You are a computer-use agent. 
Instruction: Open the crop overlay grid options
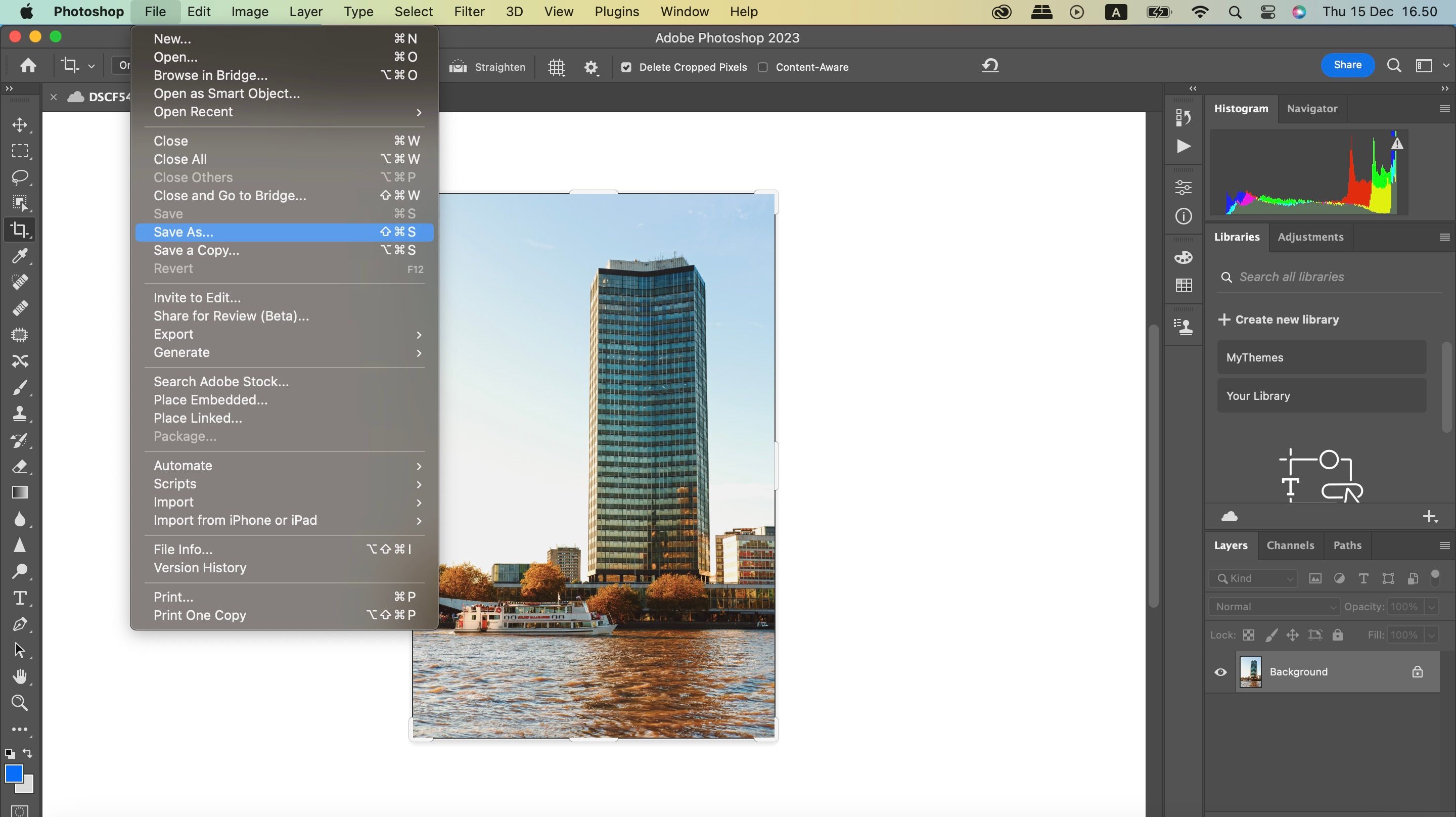tap(556, 67)
